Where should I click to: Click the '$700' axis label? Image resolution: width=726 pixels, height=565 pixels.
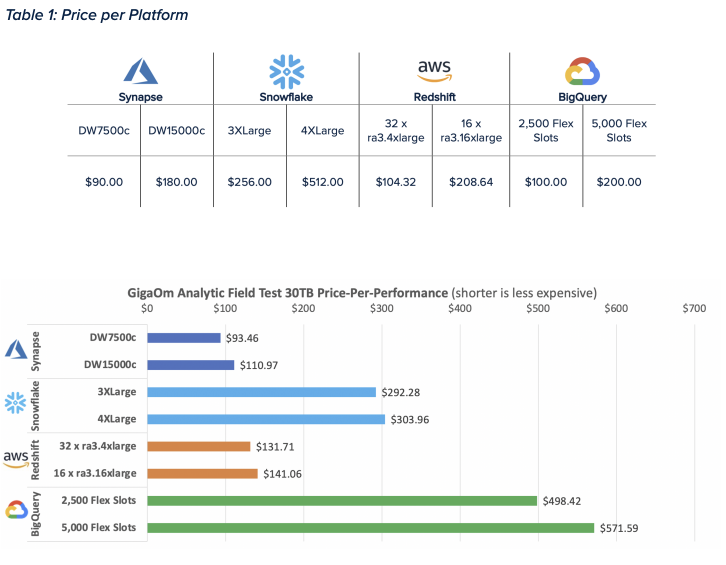tap(694, 308)
